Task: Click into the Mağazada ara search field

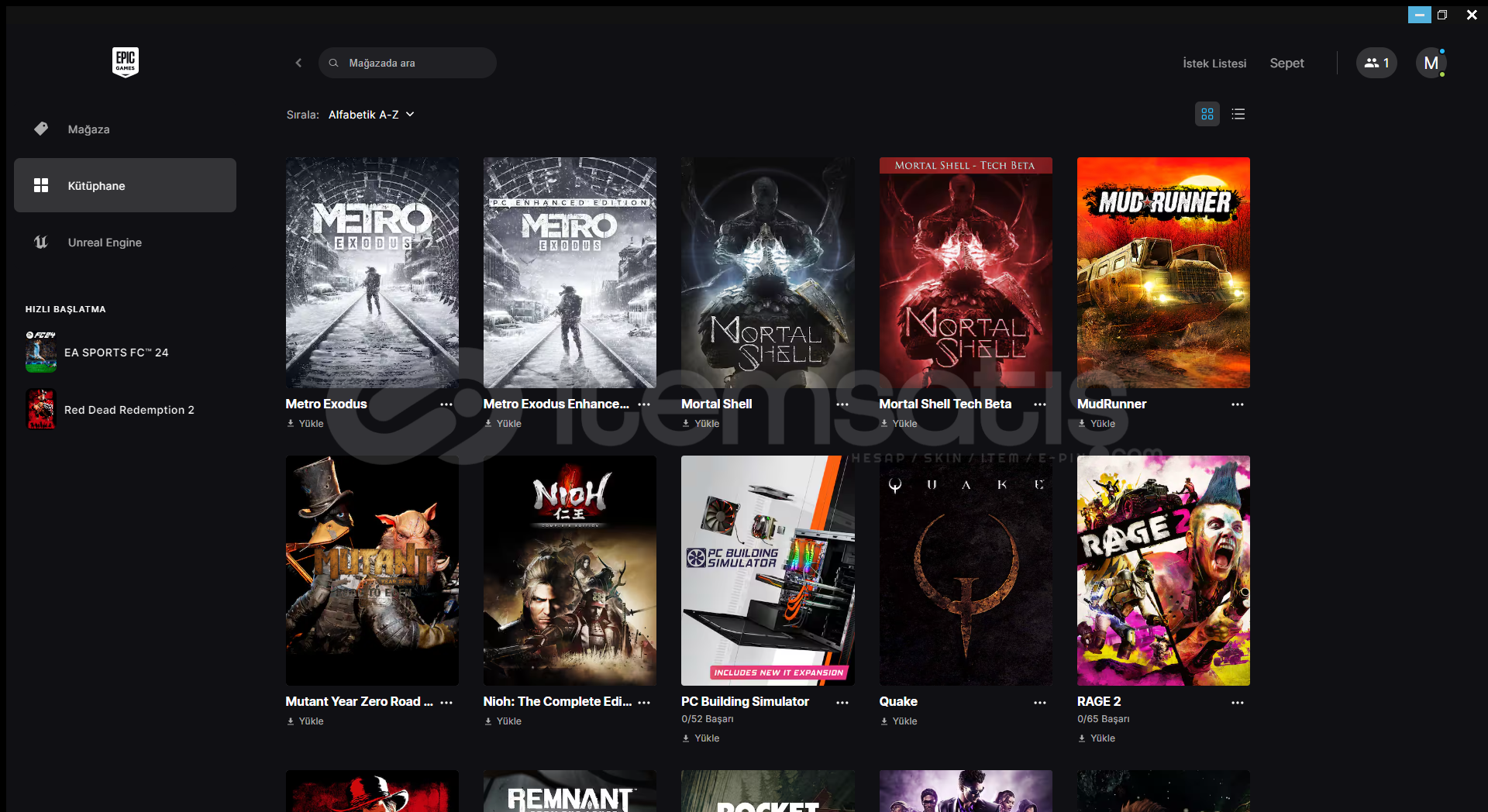Action: [x=408, y=63]
